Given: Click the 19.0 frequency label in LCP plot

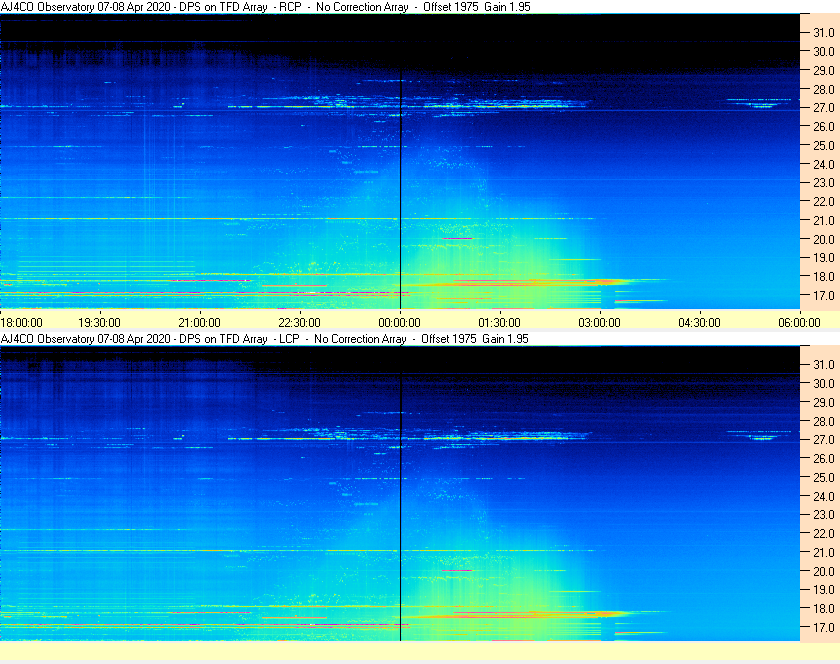Looking at the screenshot, I should point(824,590).
